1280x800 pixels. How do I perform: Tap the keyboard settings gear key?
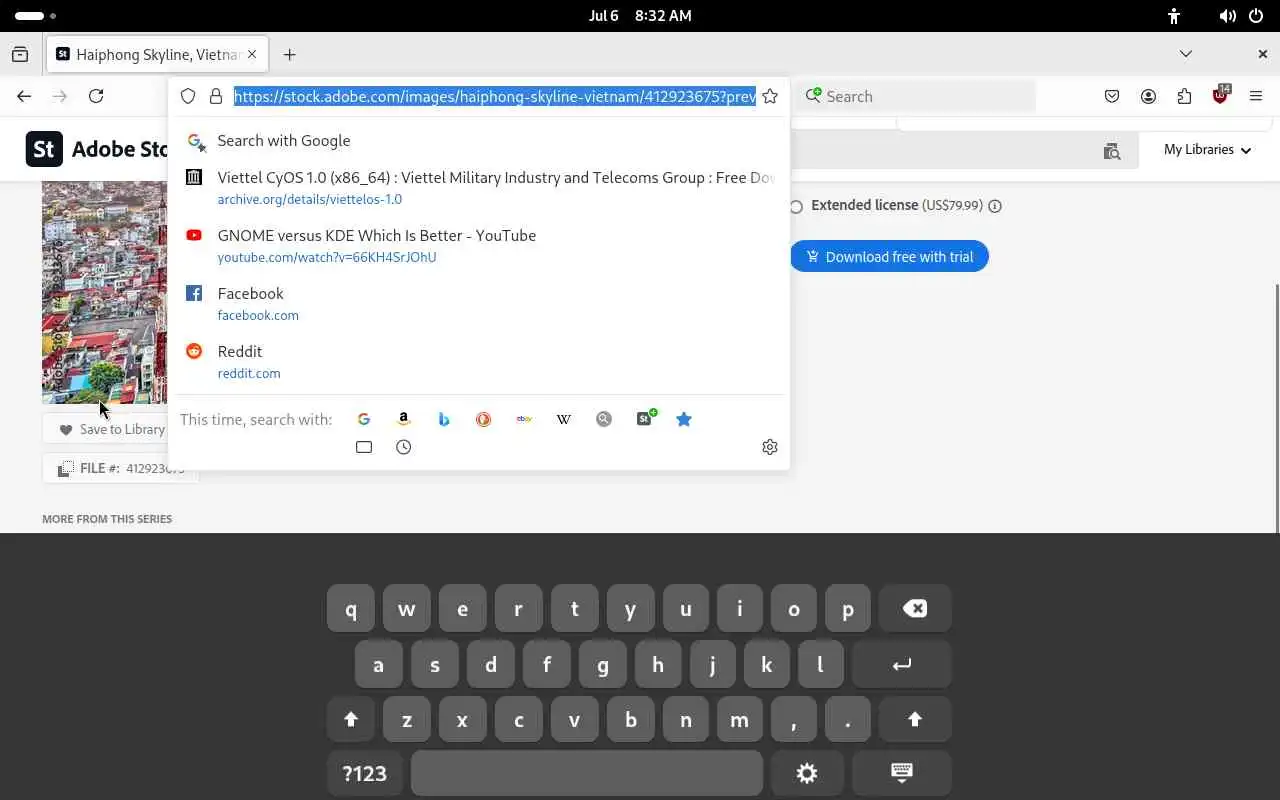click(807, 773)
